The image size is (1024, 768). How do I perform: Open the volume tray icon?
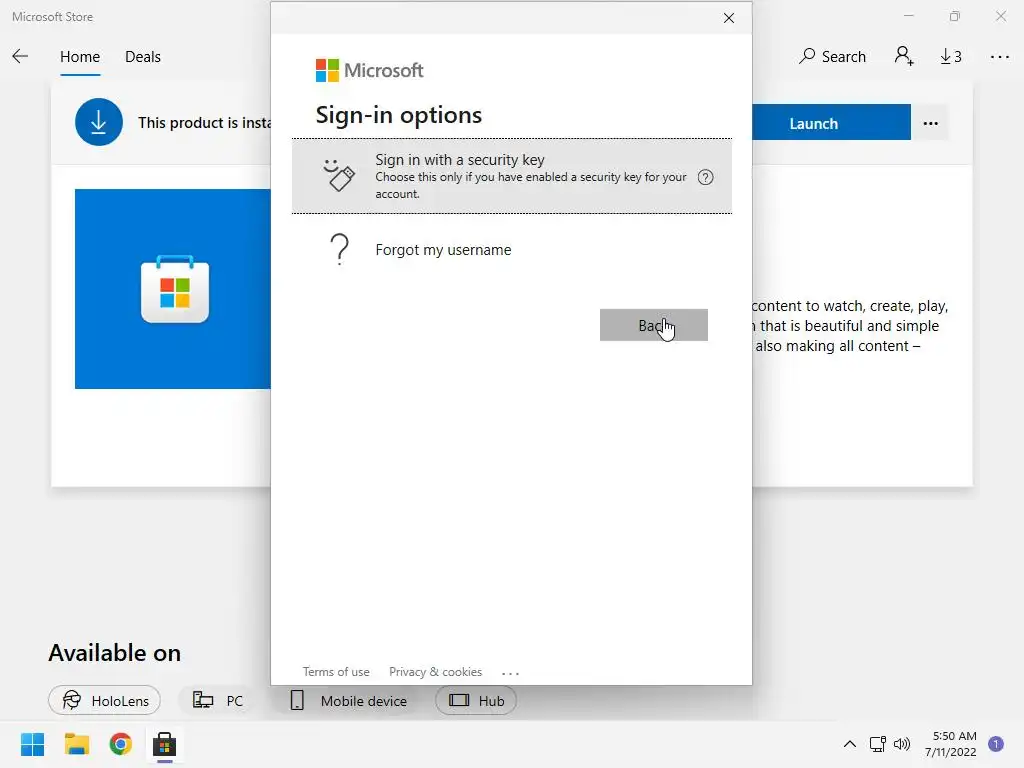click(x=902, y=744)
